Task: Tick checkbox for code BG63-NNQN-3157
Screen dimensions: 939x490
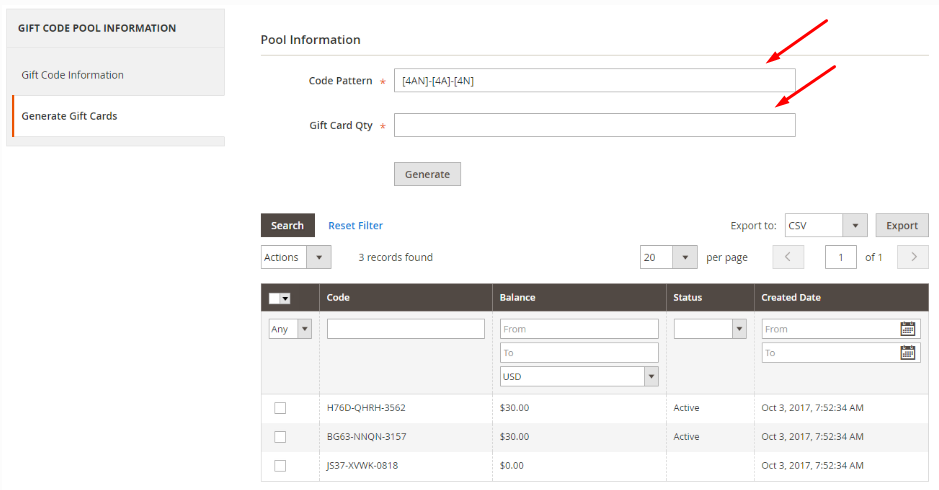Action: pyautogui.click(x=280, y=437)
